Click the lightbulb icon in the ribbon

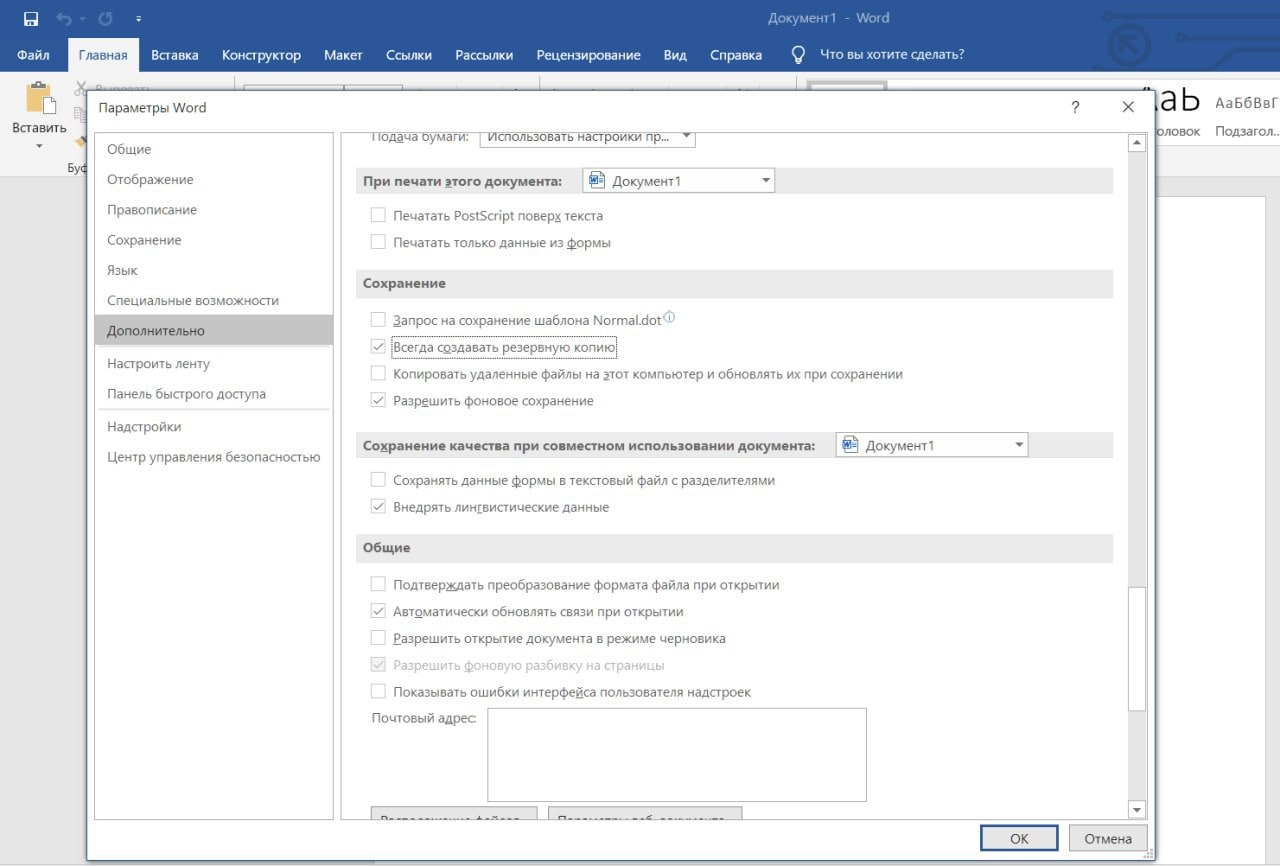[798, 55]
